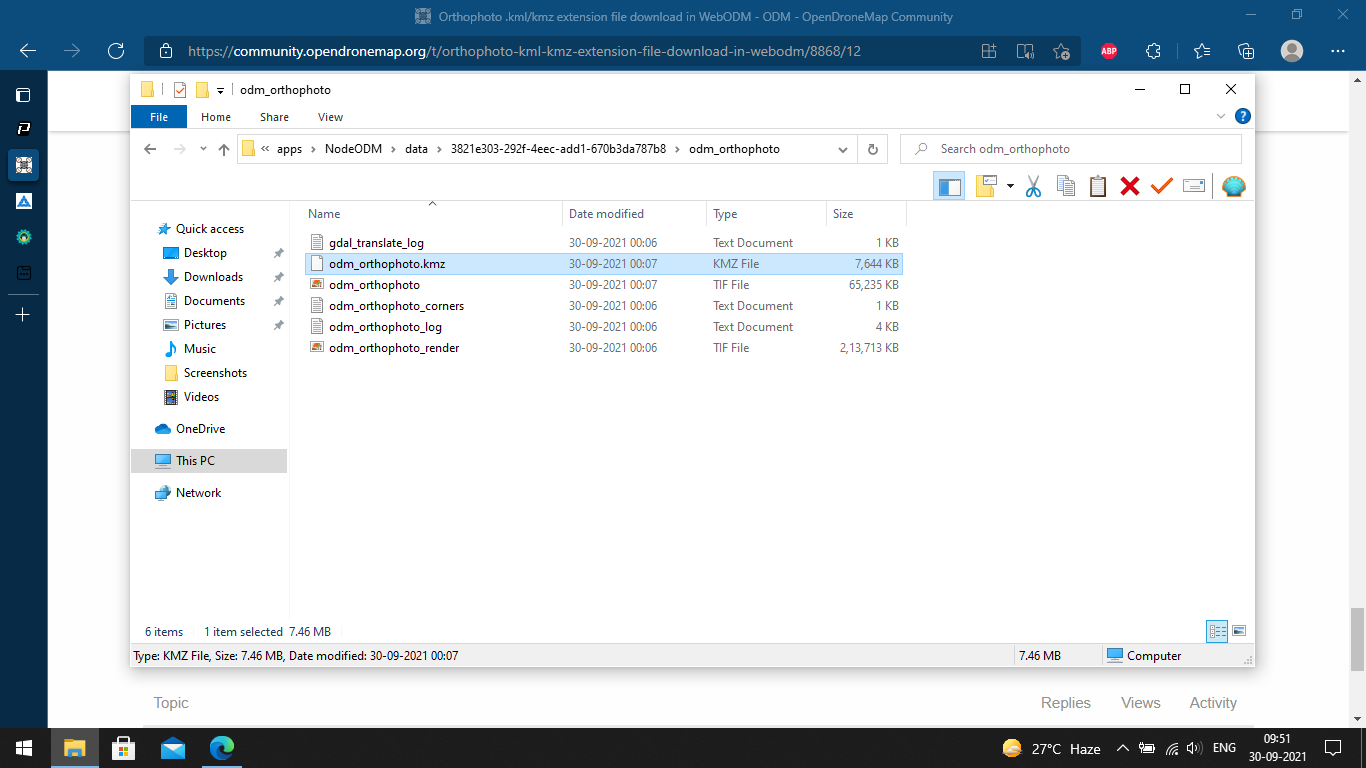Open the new folder dropdown arrow
The image size is (1366, 768).
click(x=1009, y=186)
